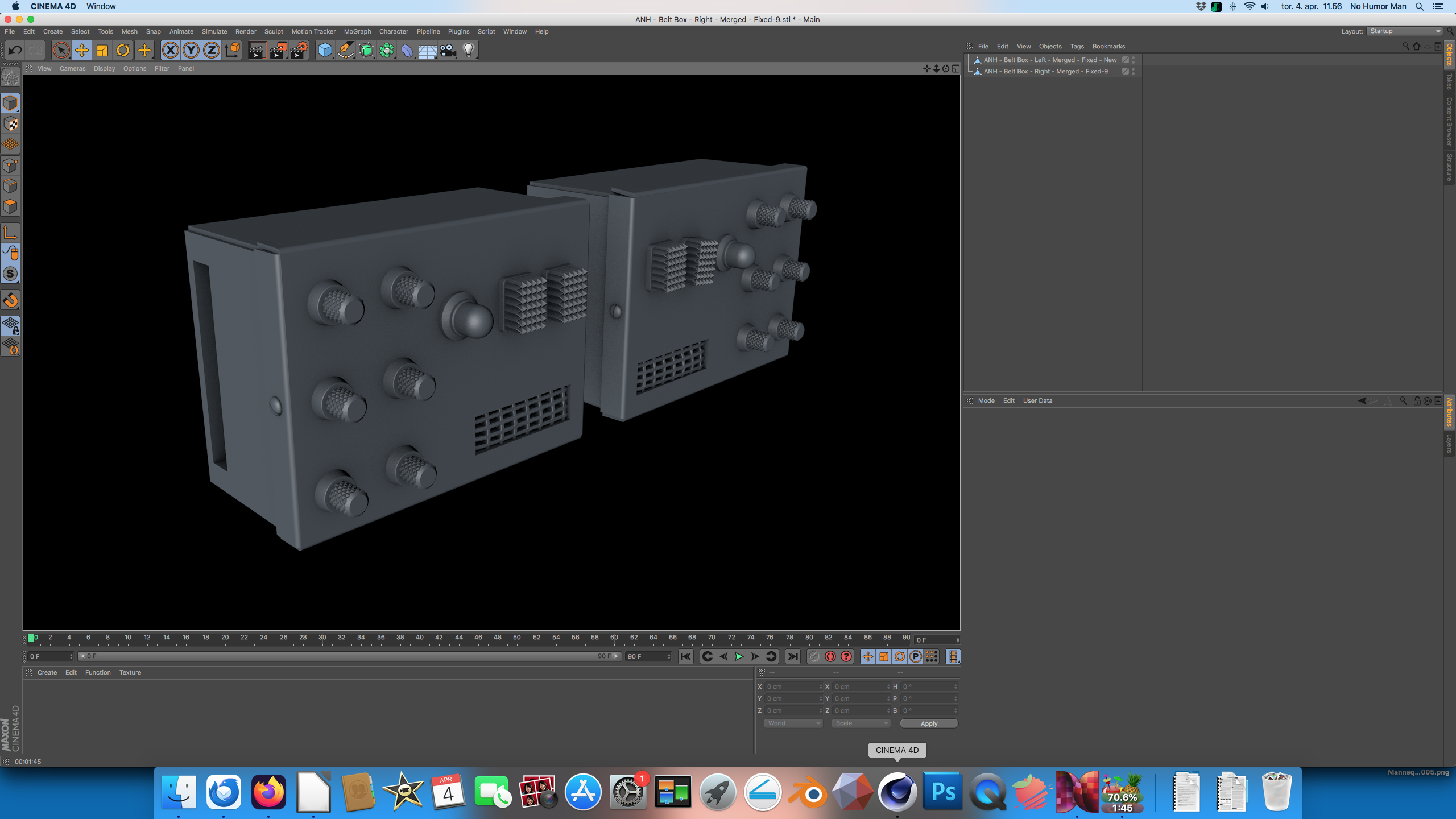Open the Bend deformer icon

pyautogui.click(x=407, y=50)
